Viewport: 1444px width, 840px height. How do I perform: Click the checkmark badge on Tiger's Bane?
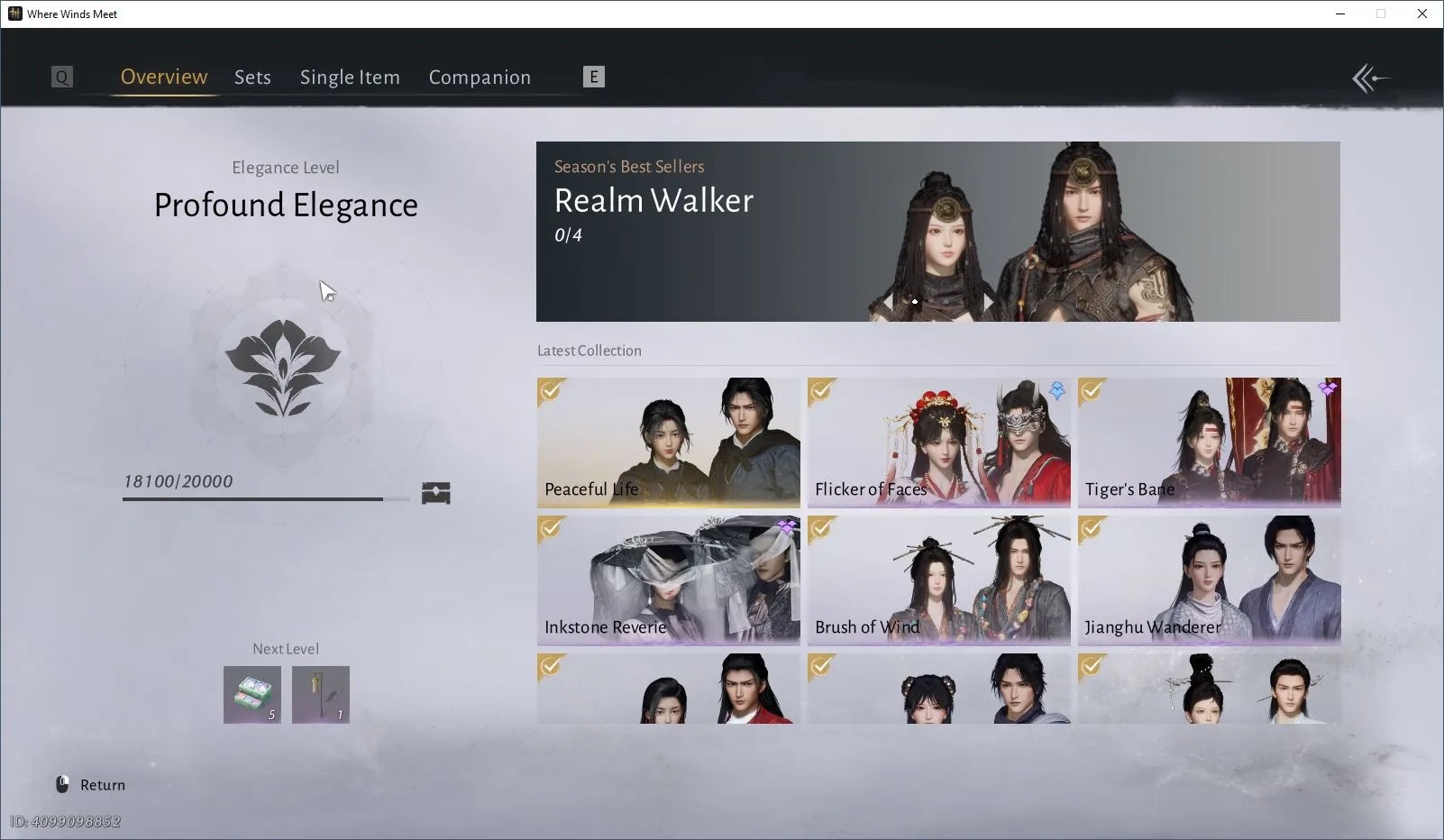click(1092, 392)
